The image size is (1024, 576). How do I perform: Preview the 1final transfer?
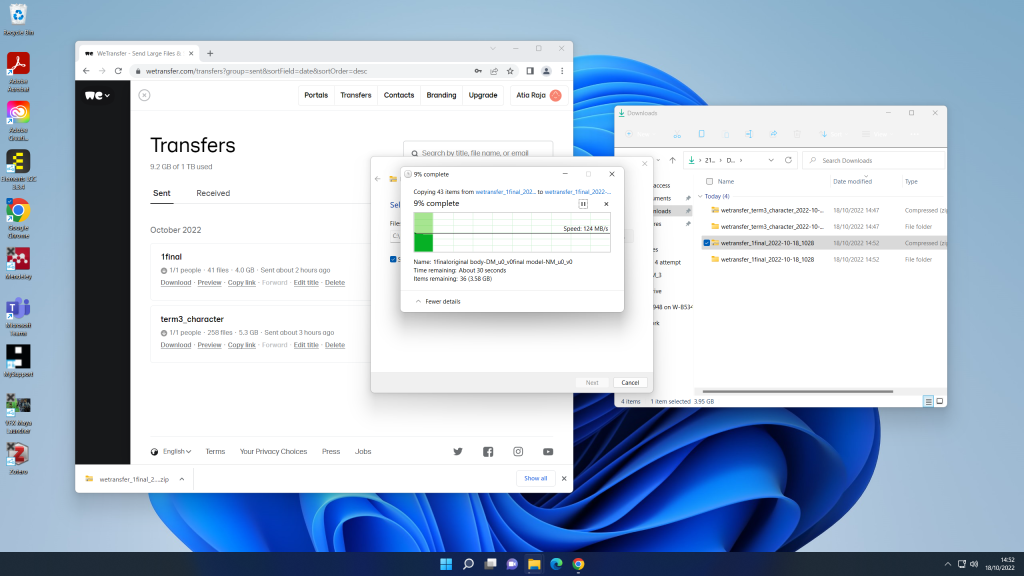coord(209,283)
